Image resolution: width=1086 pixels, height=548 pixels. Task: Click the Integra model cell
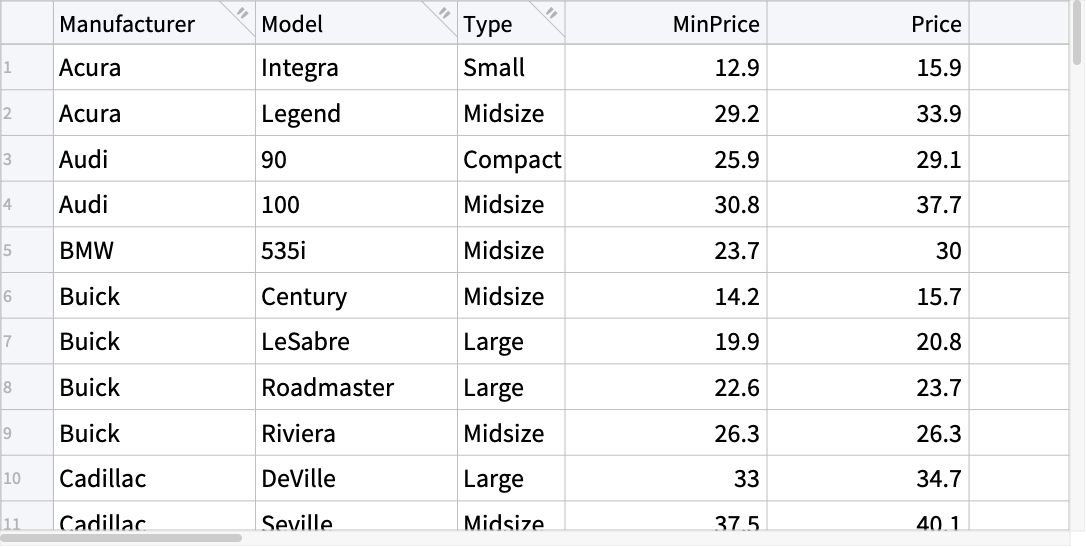pyautogui.click(x=357, y=67)
